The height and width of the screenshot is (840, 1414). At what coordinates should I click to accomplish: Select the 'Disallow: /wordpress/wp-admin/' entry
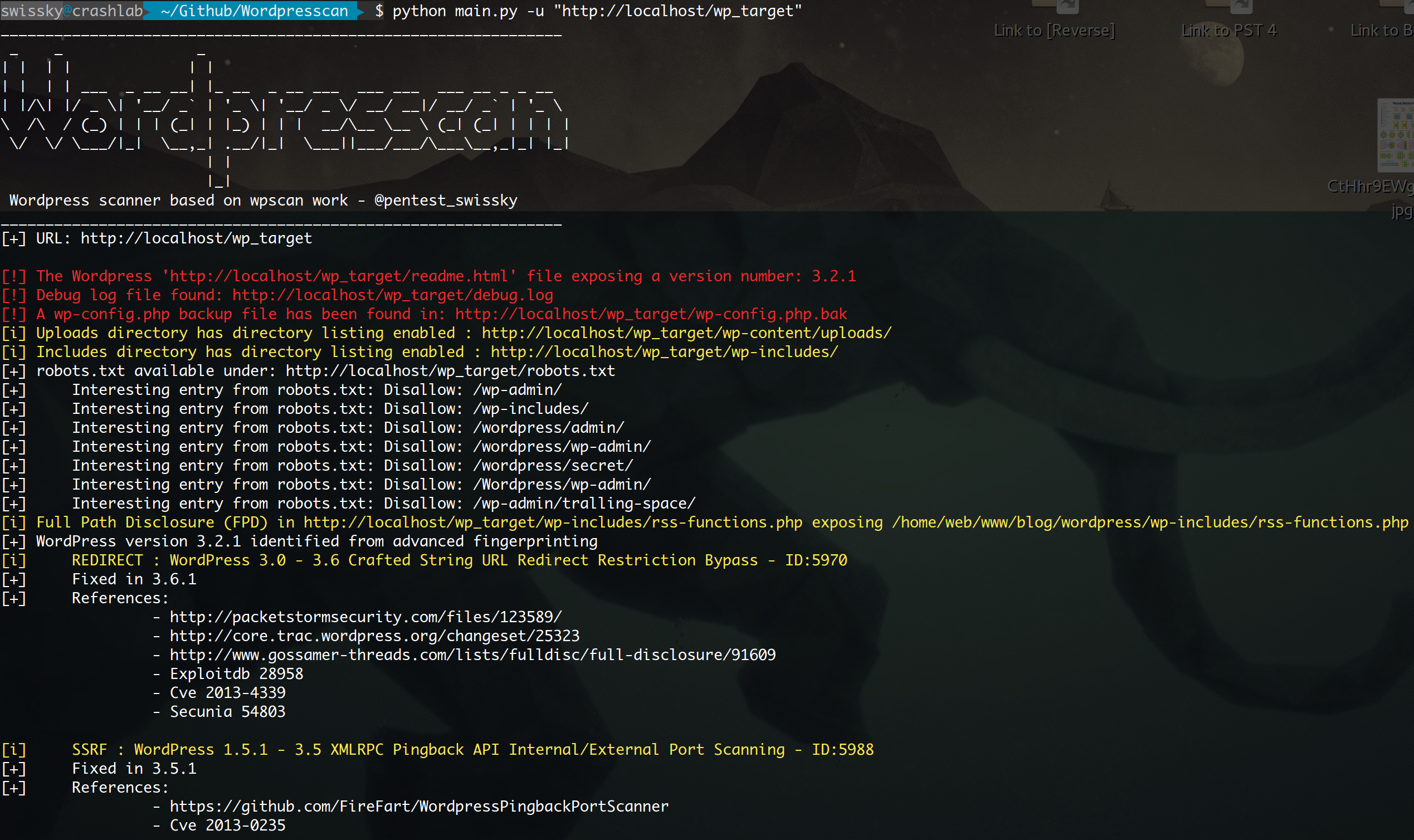click(x=518, y=447)
